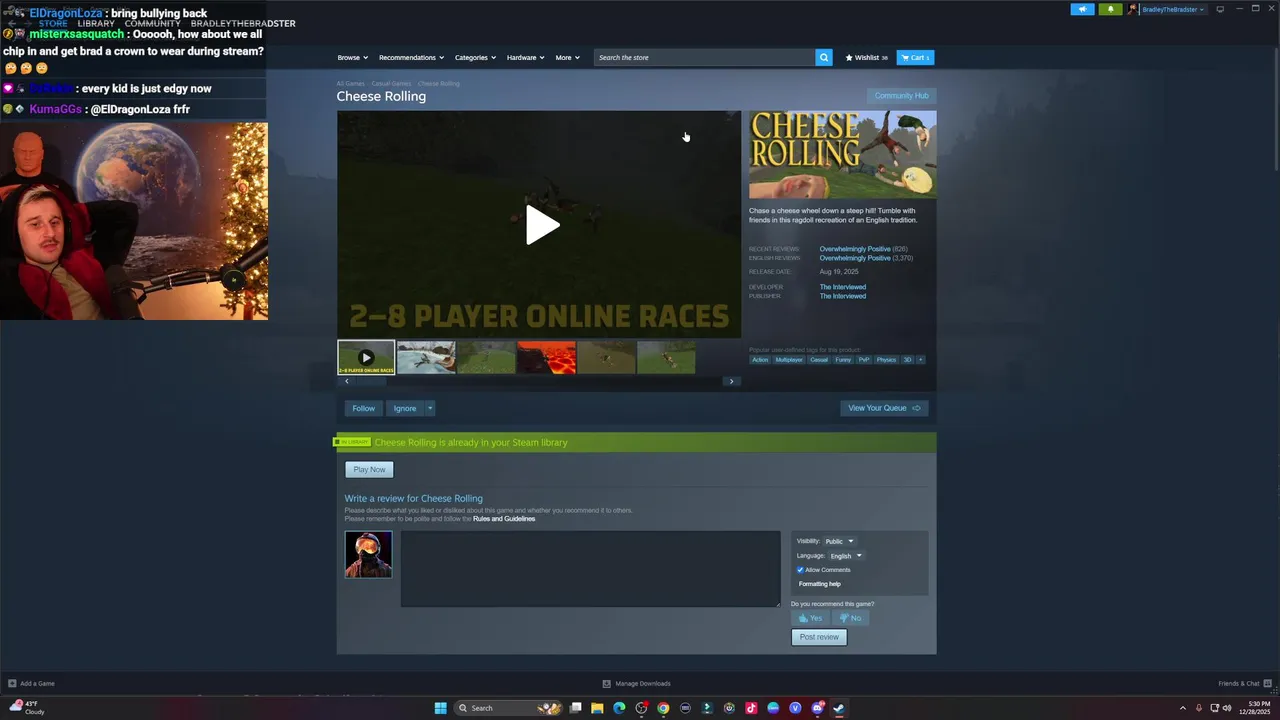Click the Steam icon in the taskbar

tap(839, 708)
